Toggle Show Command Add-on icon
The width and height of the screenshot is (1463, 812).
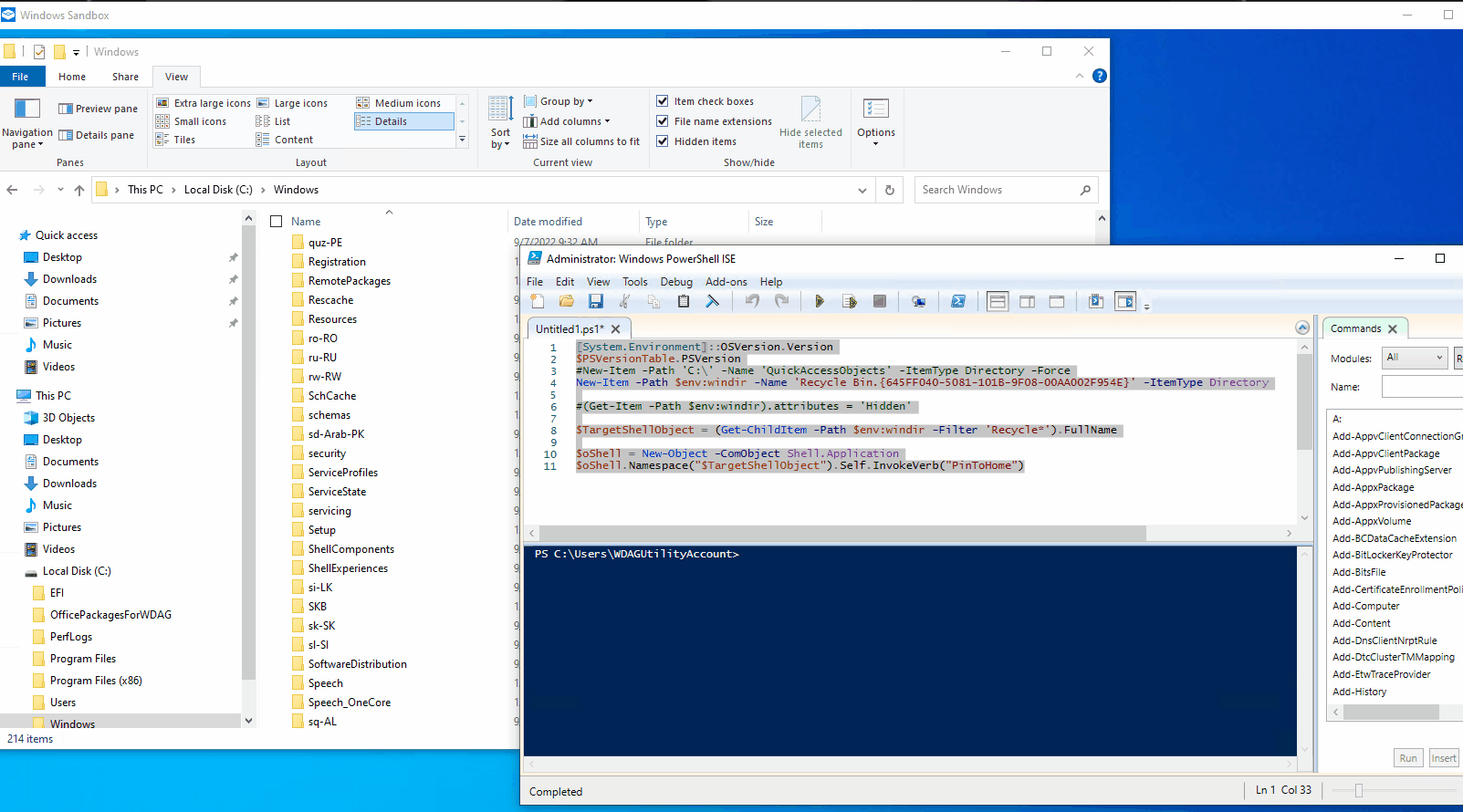1126,301
